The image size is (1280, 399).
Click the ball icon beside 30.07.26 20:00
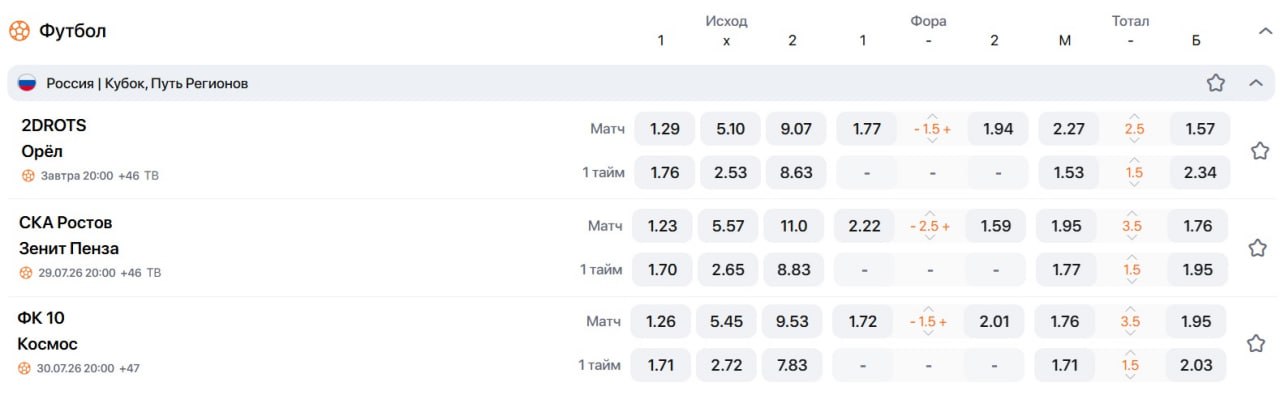25,368
